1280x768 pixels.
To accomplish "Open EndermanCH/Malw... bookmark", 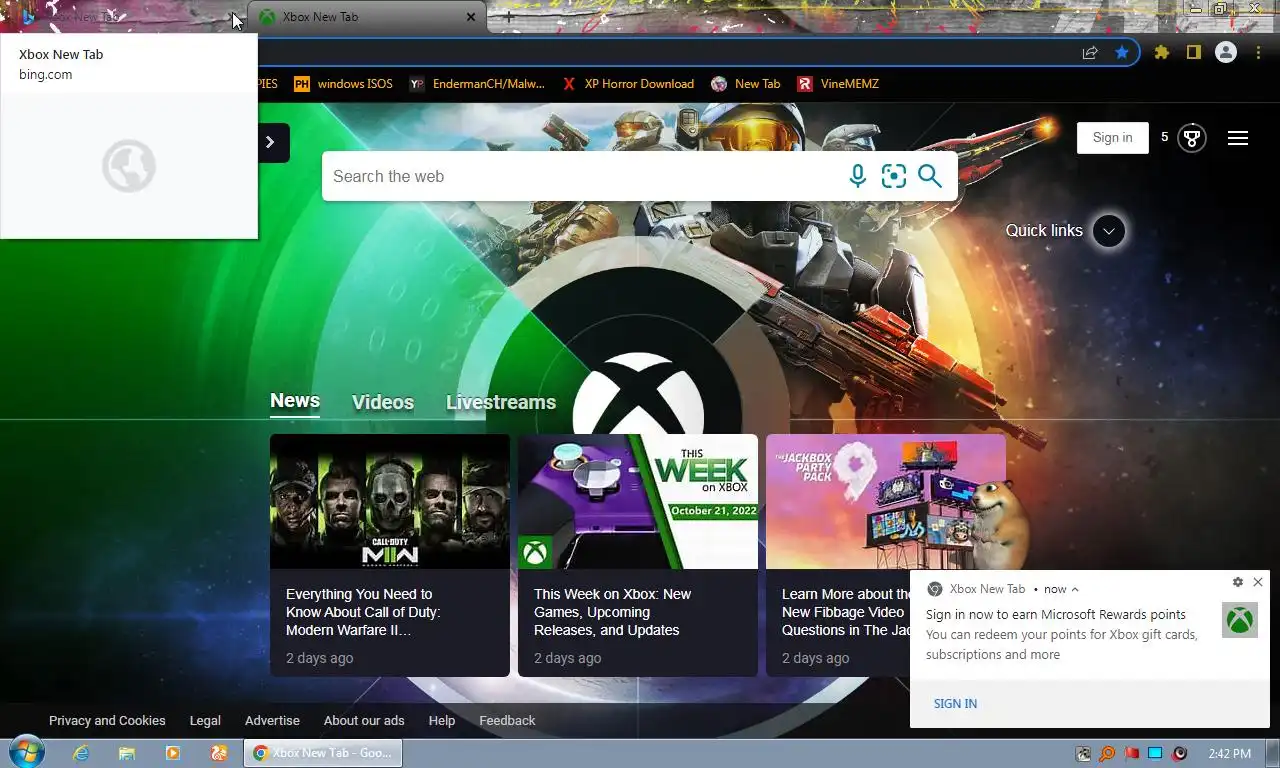I will pyautogui.click(x=477, y=84).
